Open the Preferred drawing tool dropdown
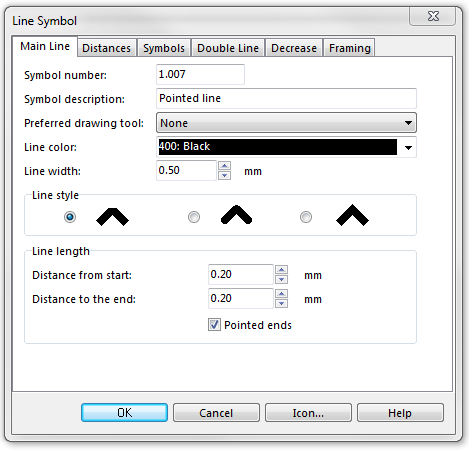469x452 pixels. point(286,123)
